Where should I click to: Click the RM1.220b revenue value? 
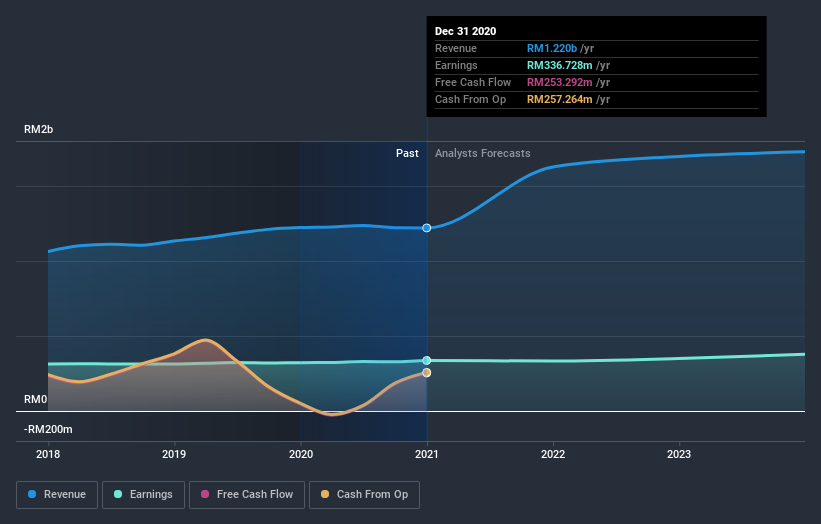pos(552,48)
